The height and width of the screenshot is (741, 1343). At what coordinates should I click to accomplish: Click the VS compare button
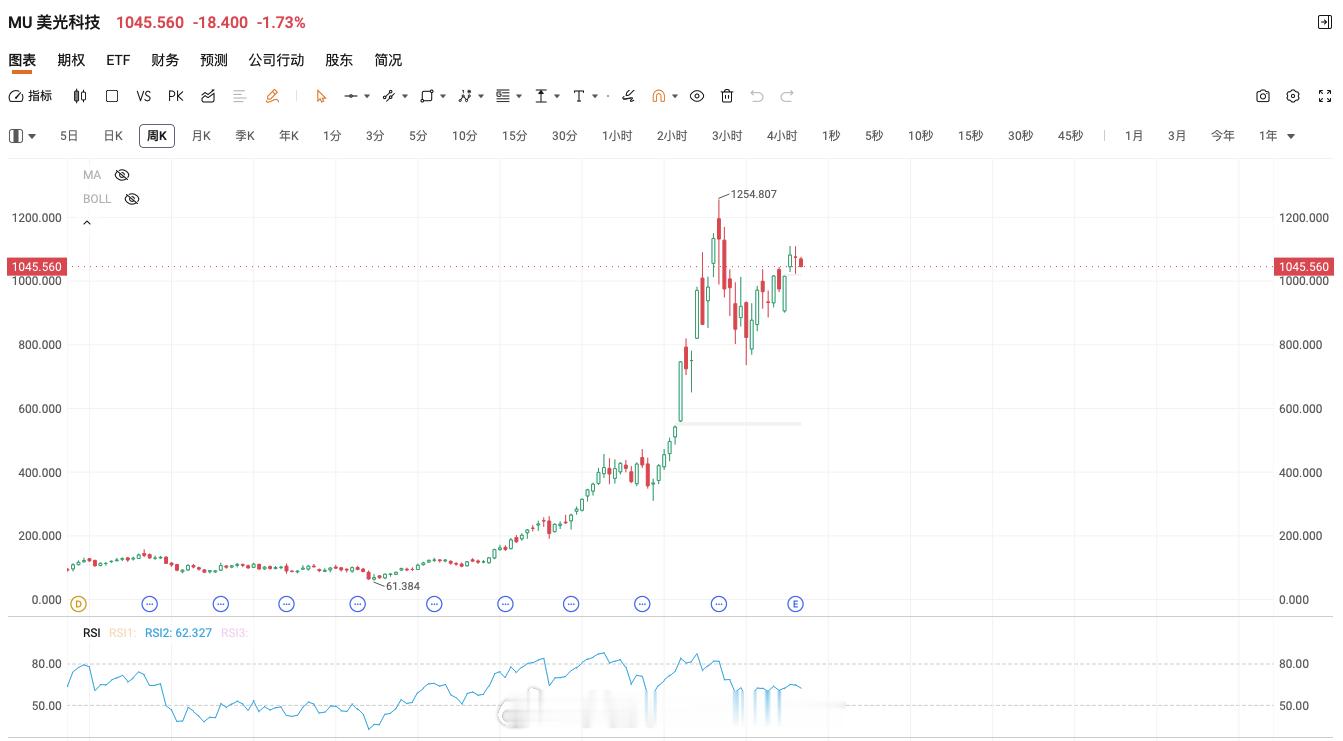click(144, 96)
